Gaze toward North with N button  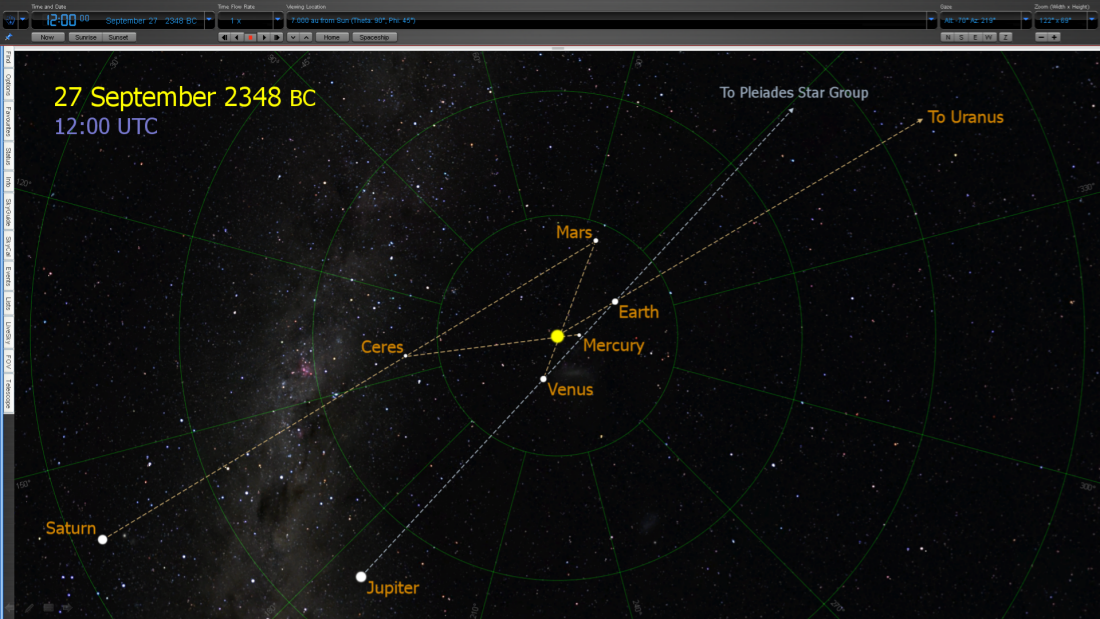point(948,37)
